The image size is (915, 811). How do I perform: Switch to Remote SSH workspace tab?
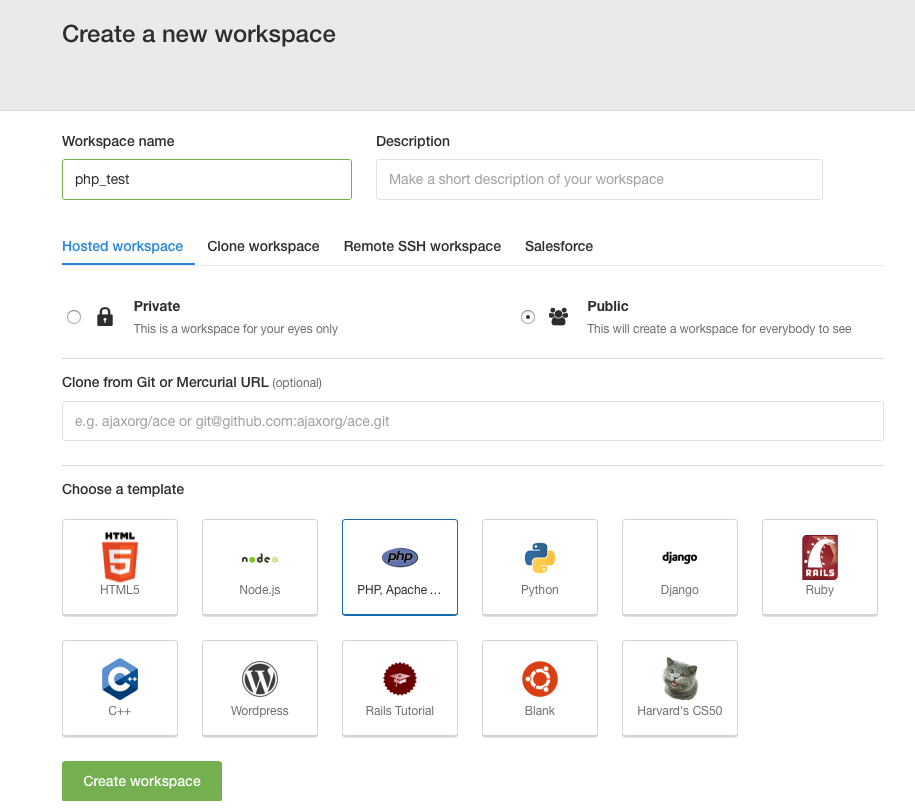click(x=422, y=246)
